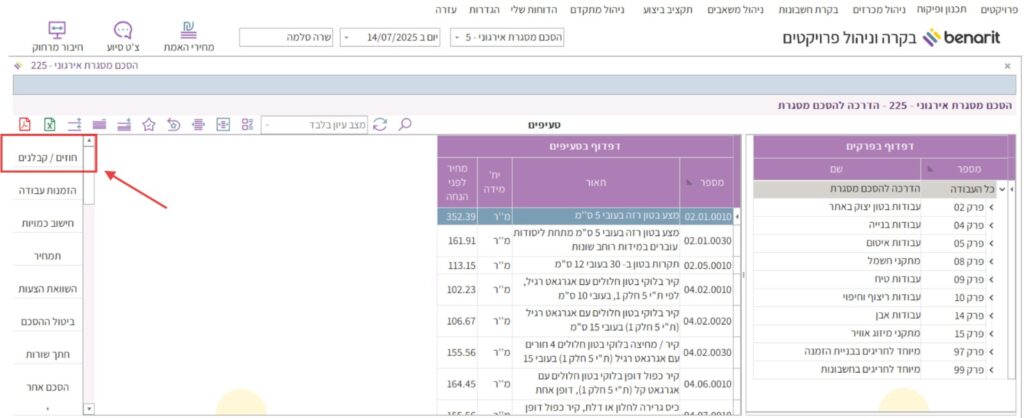
Task: Export the table to Excel
Action: (49, 124)
